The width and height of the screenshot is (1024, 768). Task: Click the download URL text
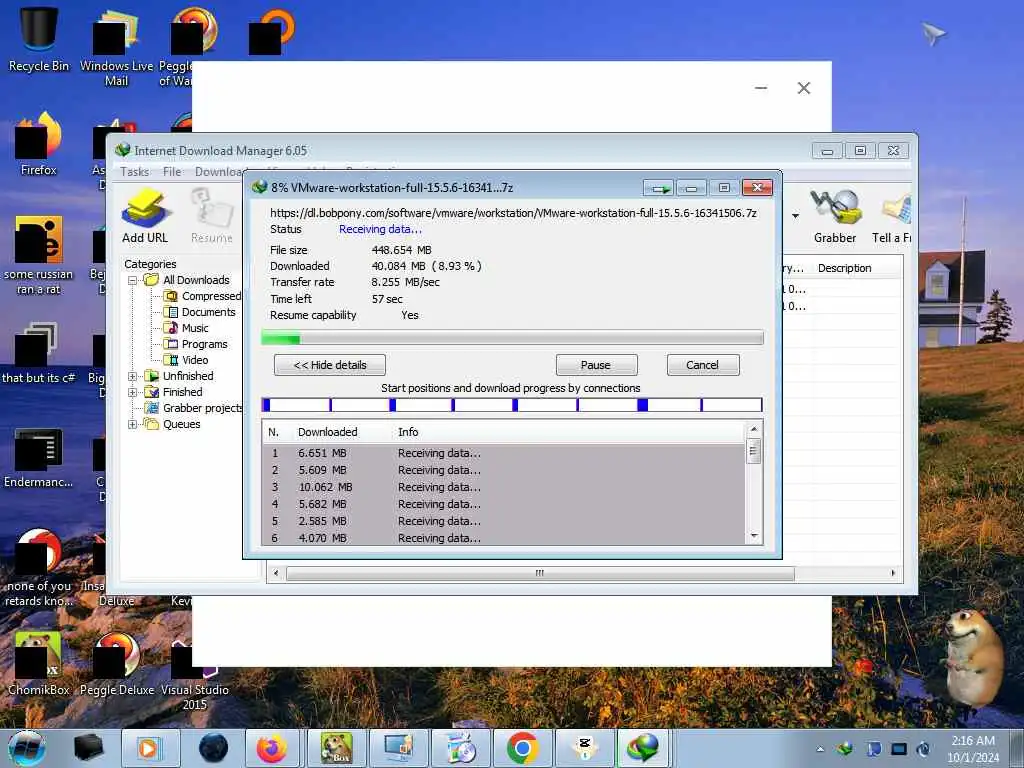click(513, 213)
